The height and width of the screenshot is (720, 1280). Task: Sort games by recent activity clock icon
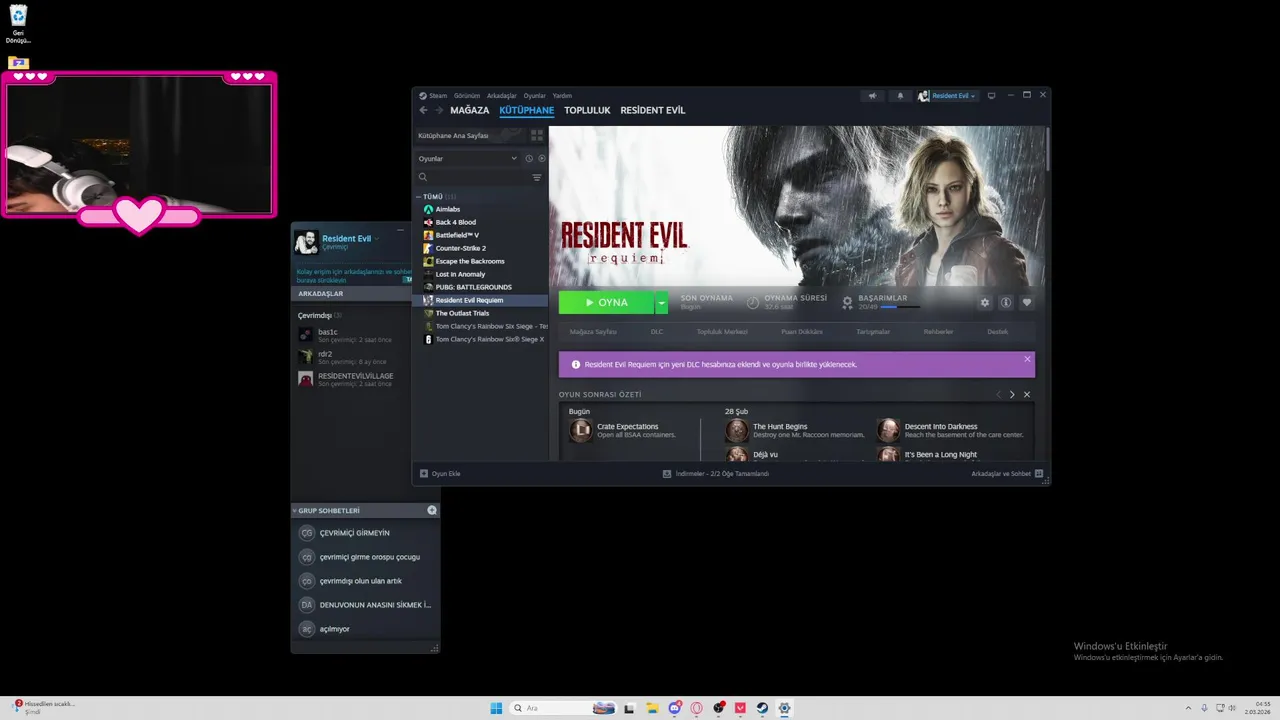[529, 159]
